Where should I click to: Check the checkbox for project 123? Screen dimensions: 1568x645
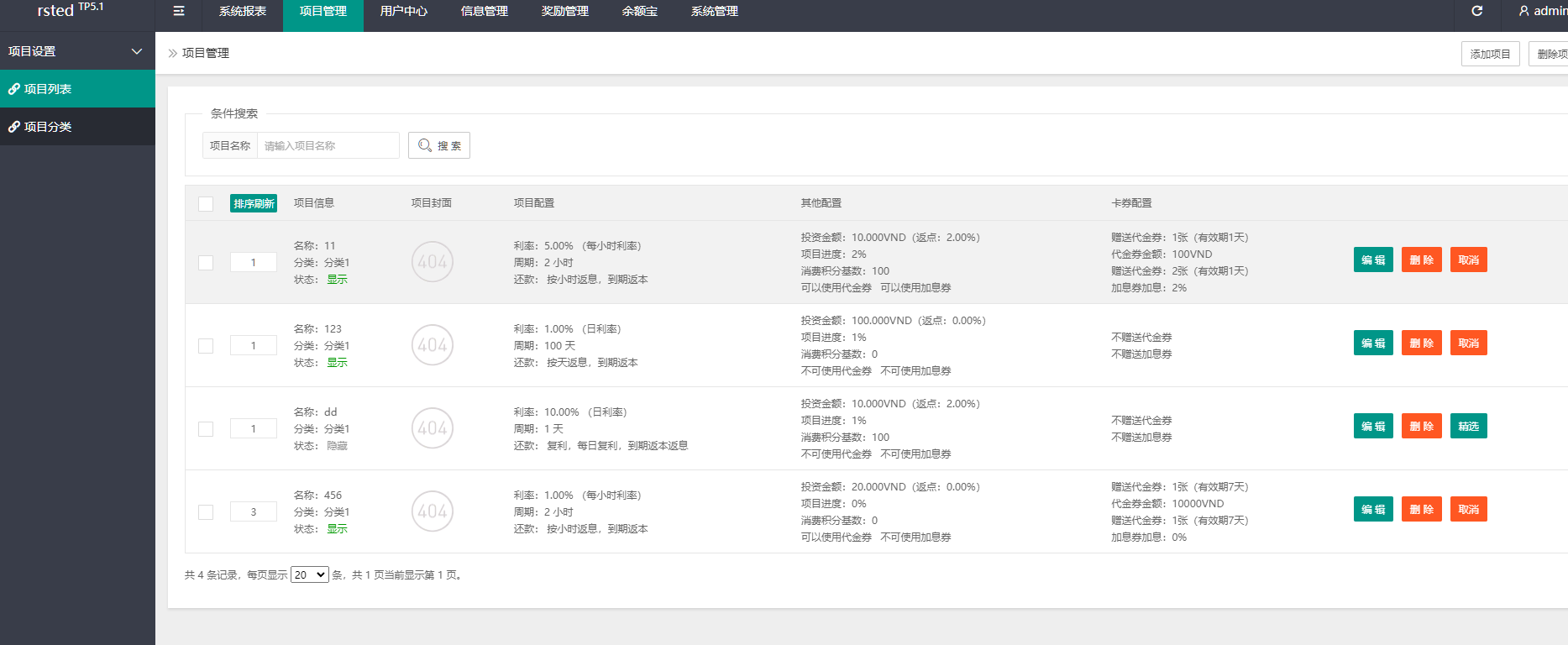(206, 346)
